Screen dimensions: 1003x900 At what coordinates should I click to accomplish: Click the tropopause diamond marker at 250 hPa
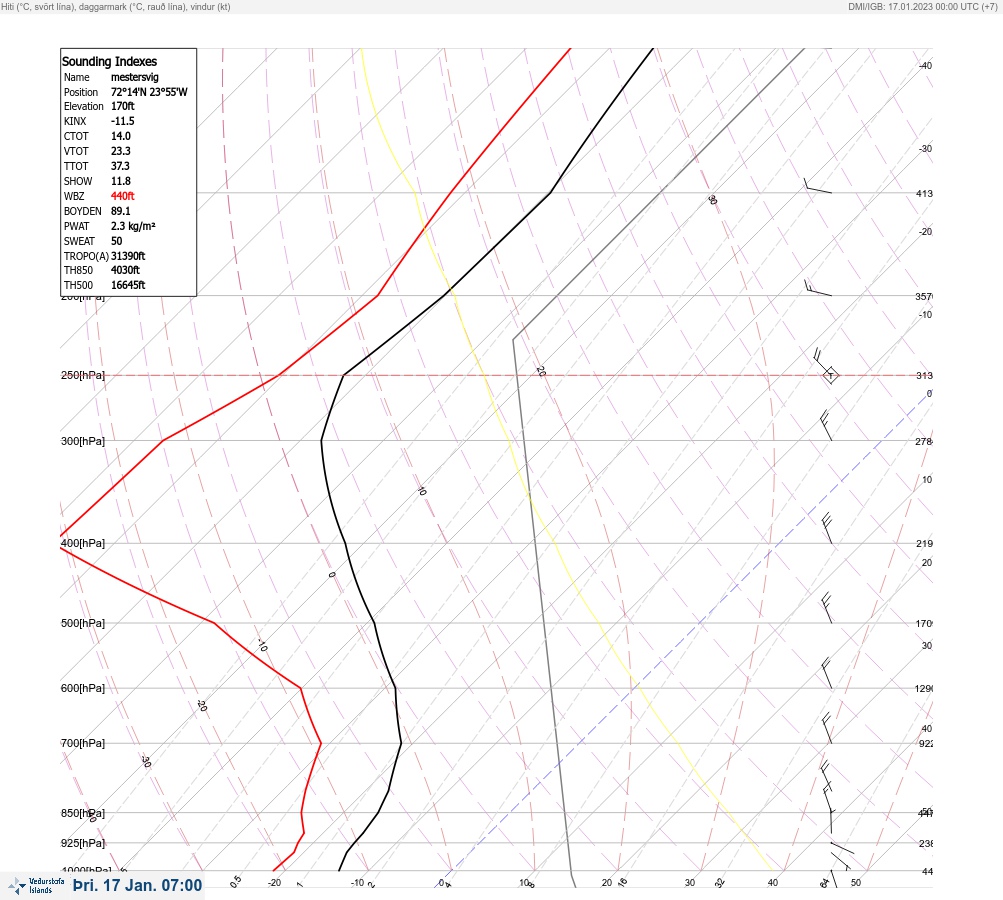(831, 375)
